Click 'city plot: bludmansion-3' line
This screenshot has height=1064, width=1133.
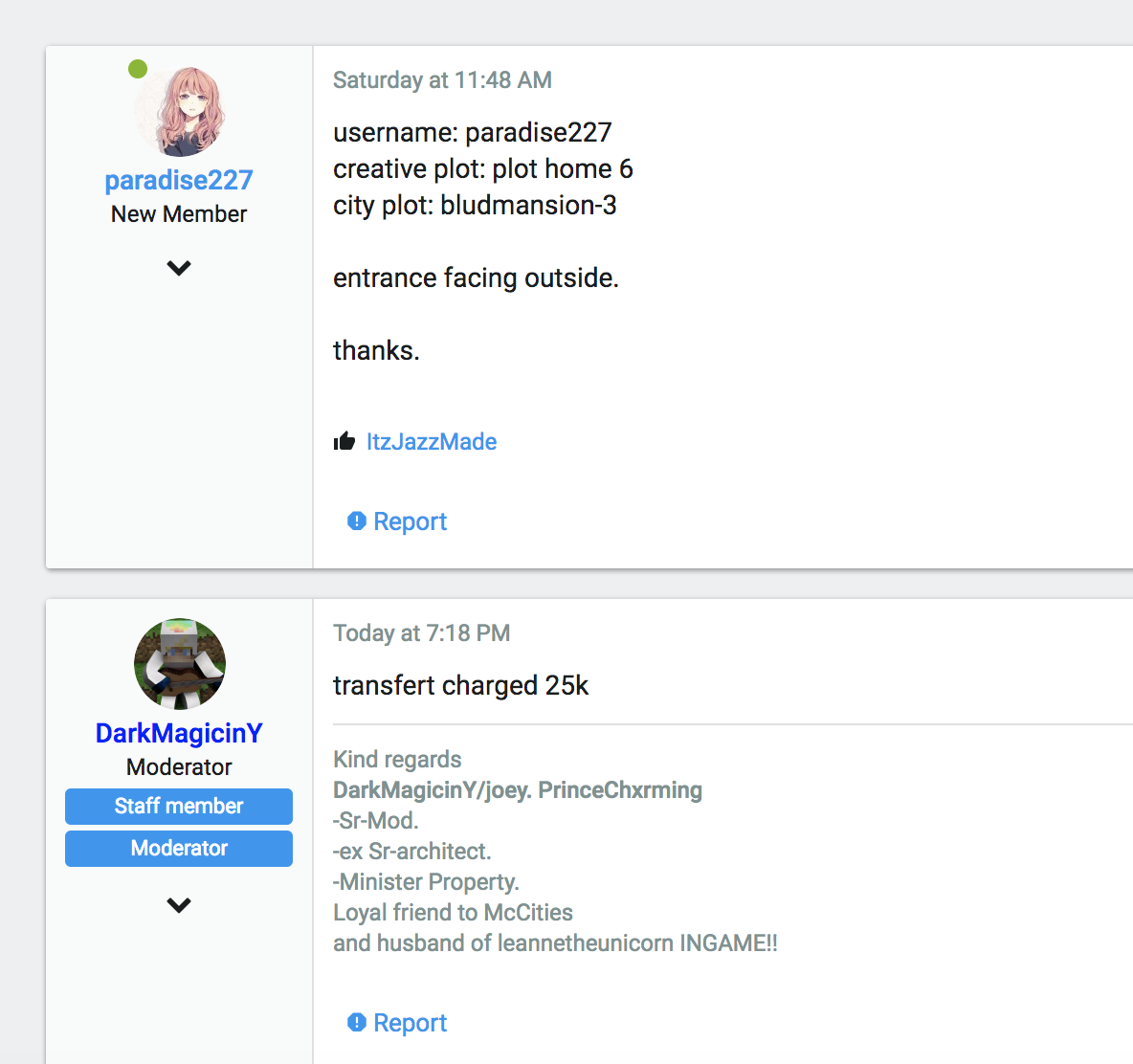(475, 206)
